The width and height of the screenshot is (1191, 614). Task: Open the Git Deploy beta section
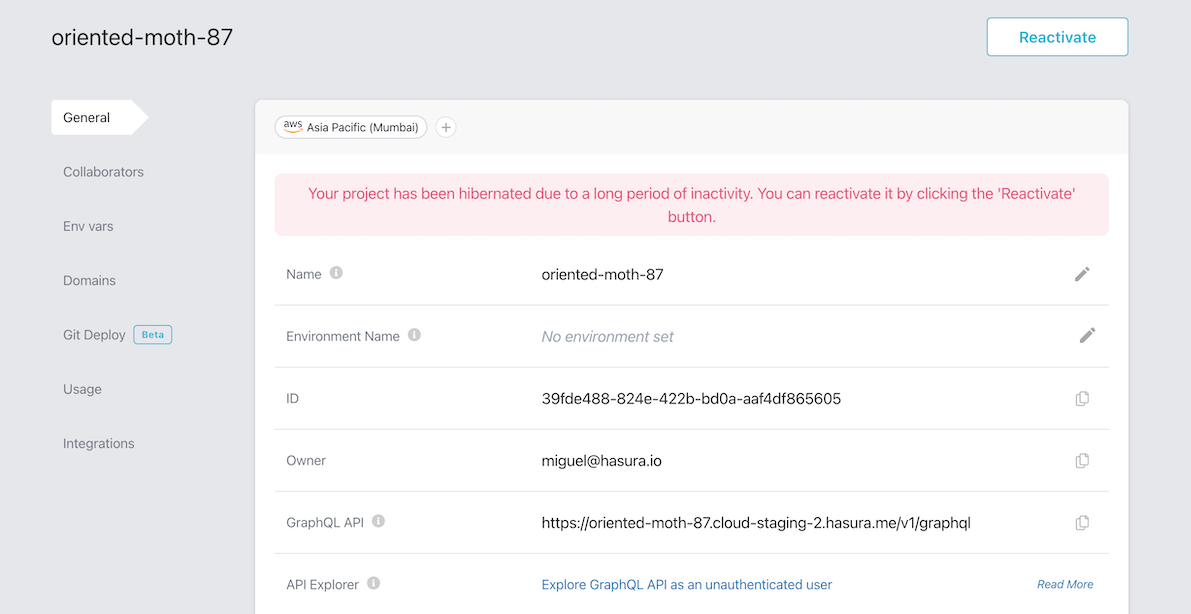coord(95,335)
